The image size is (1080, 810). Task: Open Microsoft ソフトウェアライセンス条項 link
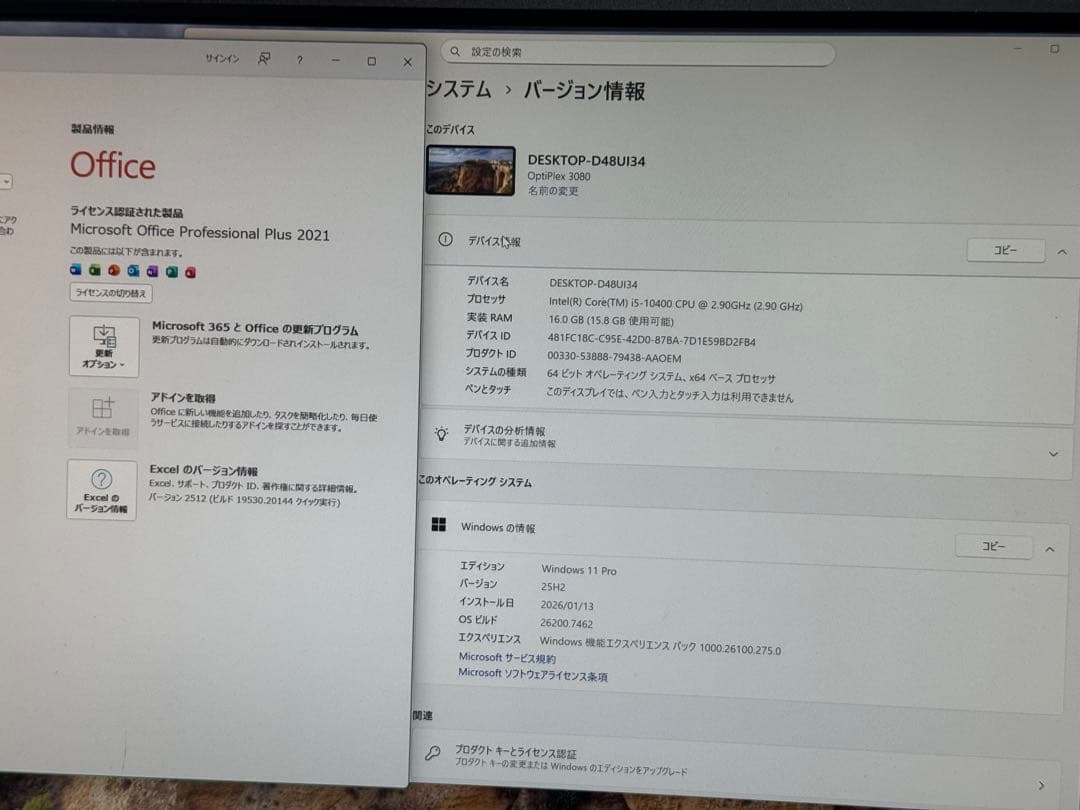point(532,673)
